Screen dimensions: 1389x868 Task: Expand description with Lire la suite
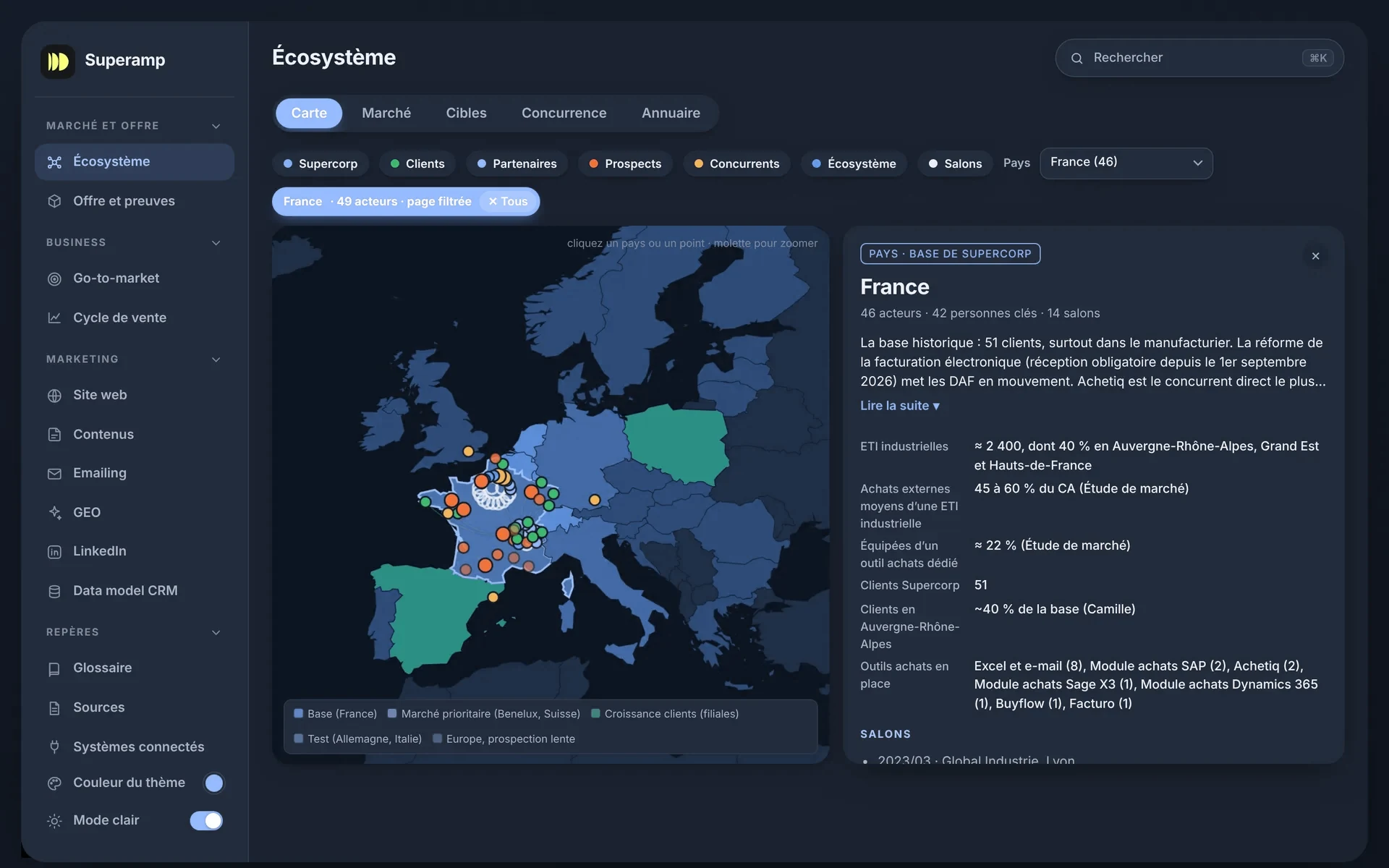(899, 406)
